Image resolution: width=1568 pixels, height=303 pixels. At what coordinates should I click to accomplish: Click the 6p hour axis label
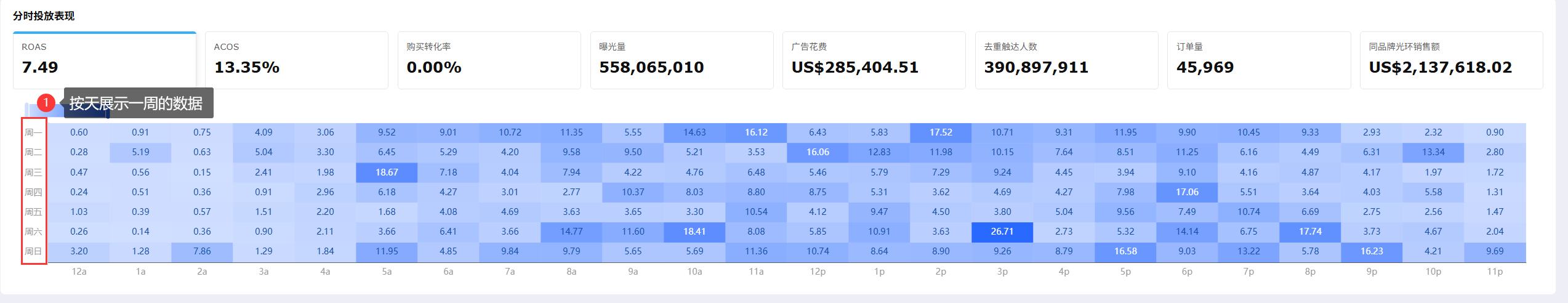coord(1187,272)
